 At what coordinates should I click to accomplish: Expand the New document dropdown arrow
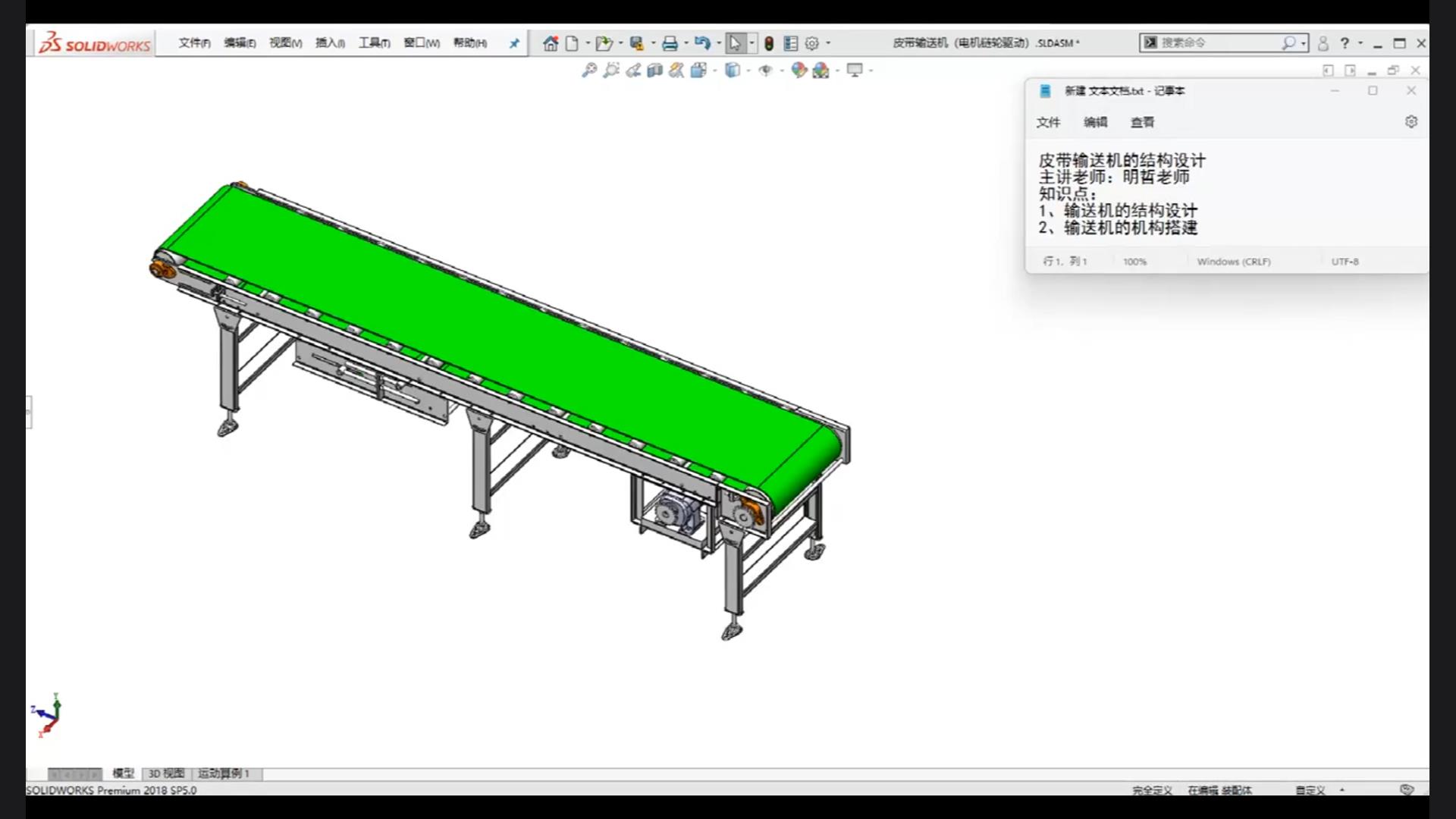point(588,43)
